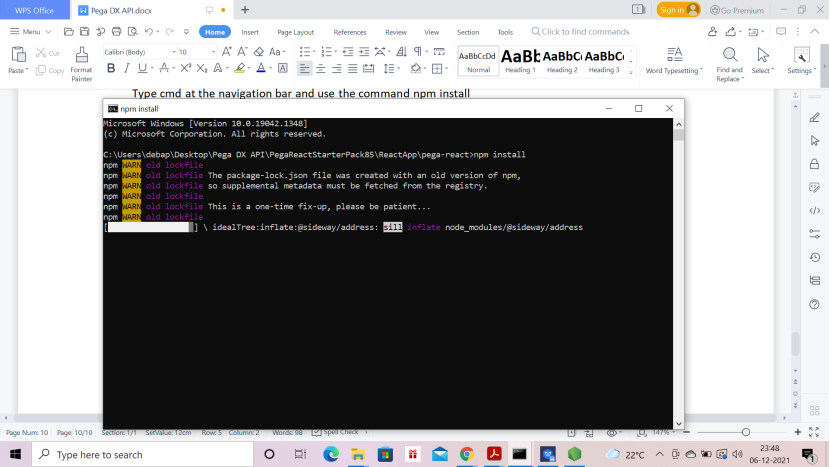Click the Save icon in quick toolbar
Image resolution: width=830 pixels, height=467 pixels.
85,32
